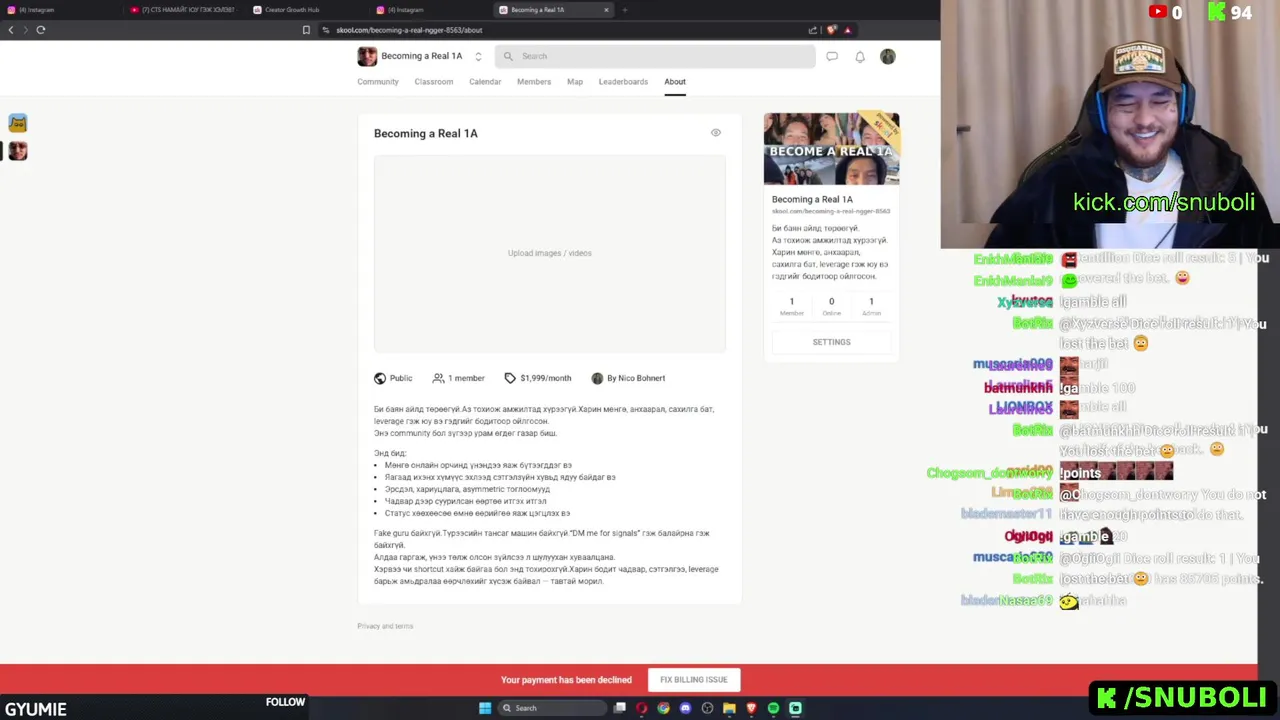Open the SETTINGS button
Screen dimensions: 1280x720
point(831,342)
